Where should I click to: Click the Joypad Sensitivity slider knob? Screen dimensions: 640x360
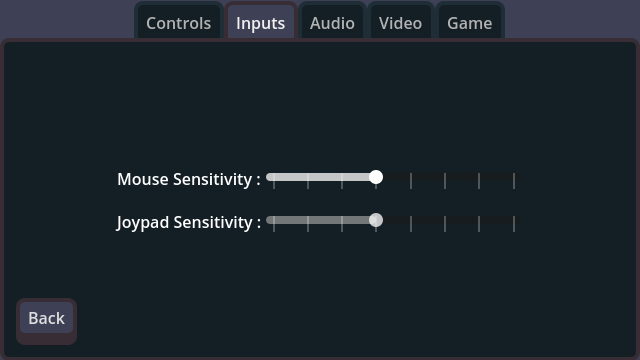[x=376, y=220]
